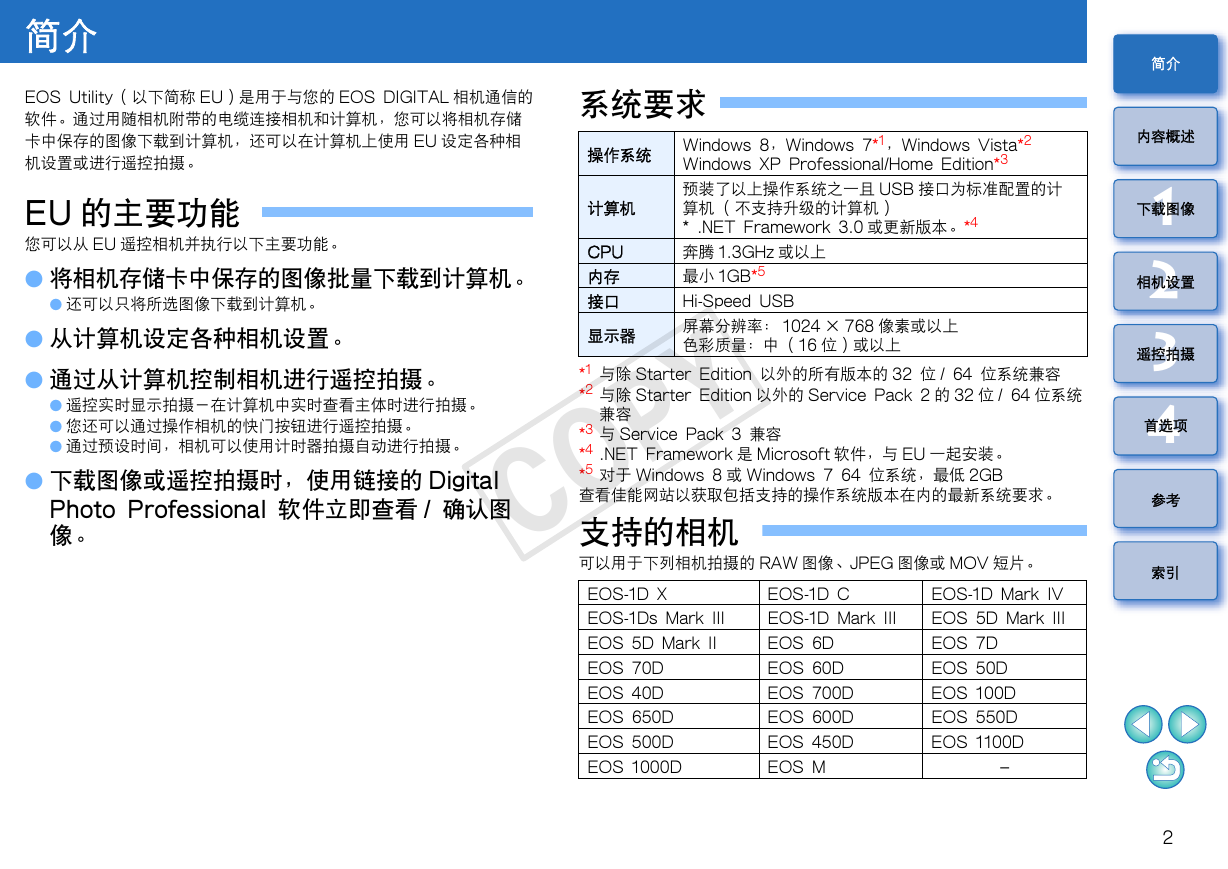Select the 最小 1GB memory cell
This screenshot has height=869, width=1228.
(882, 276)
